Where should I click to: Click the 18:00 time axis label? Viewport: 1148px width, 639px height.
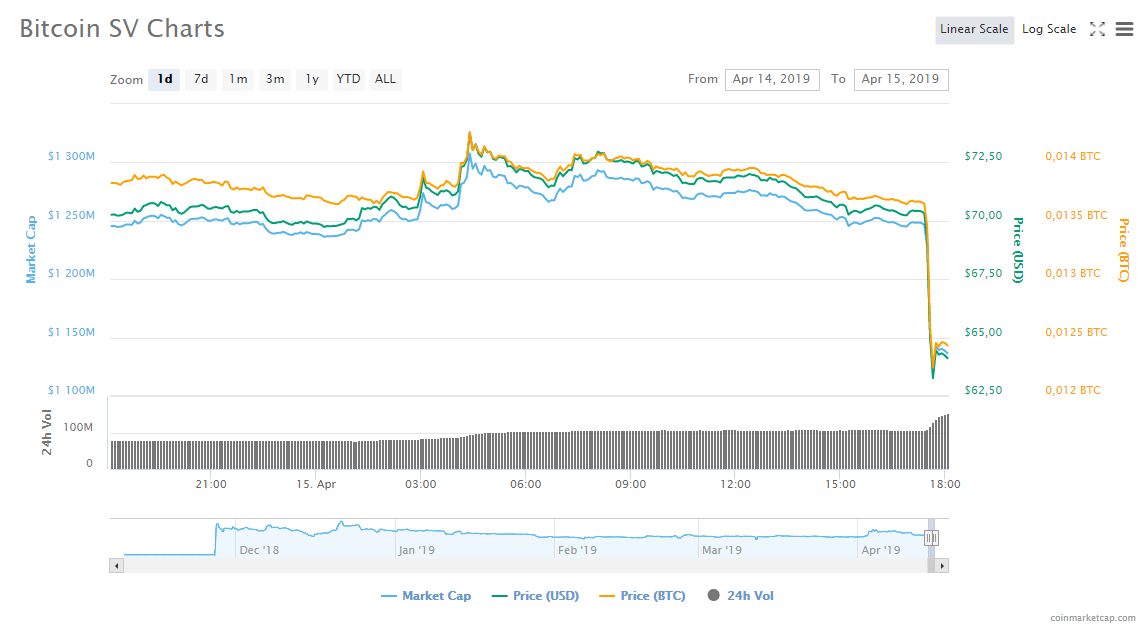945,484
